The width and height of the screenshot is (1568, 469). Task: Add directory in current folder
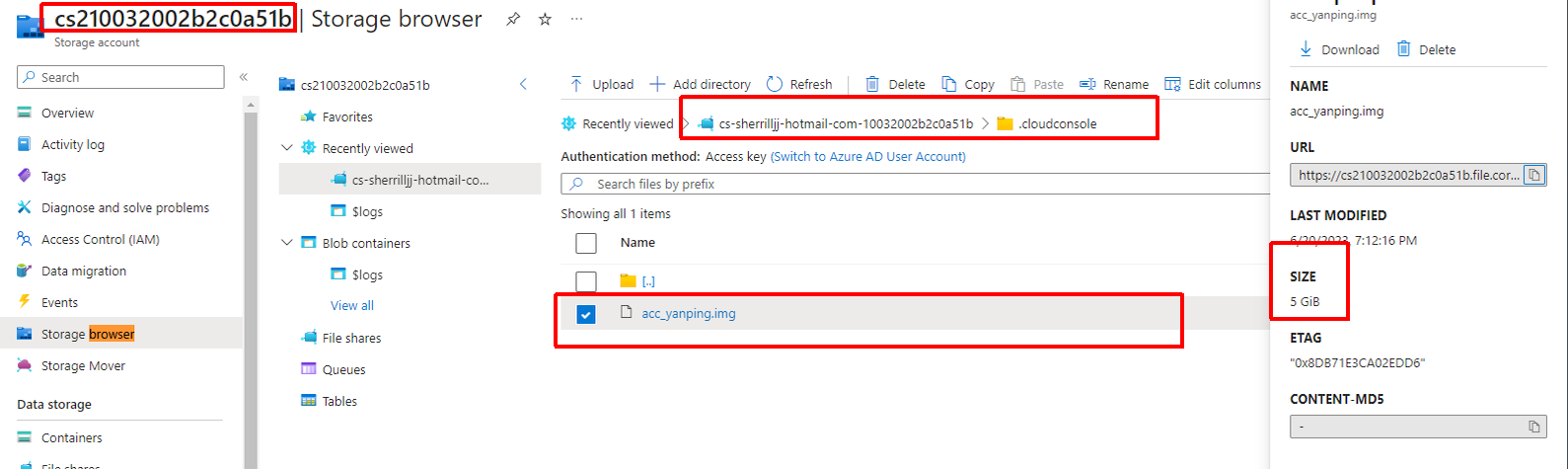click(x=700, y=85)
